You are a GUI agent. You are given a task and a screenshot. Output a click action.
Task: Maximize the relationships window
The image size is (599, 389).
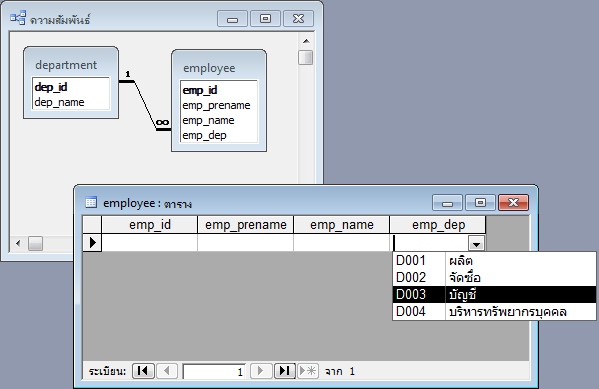(265, 18)
